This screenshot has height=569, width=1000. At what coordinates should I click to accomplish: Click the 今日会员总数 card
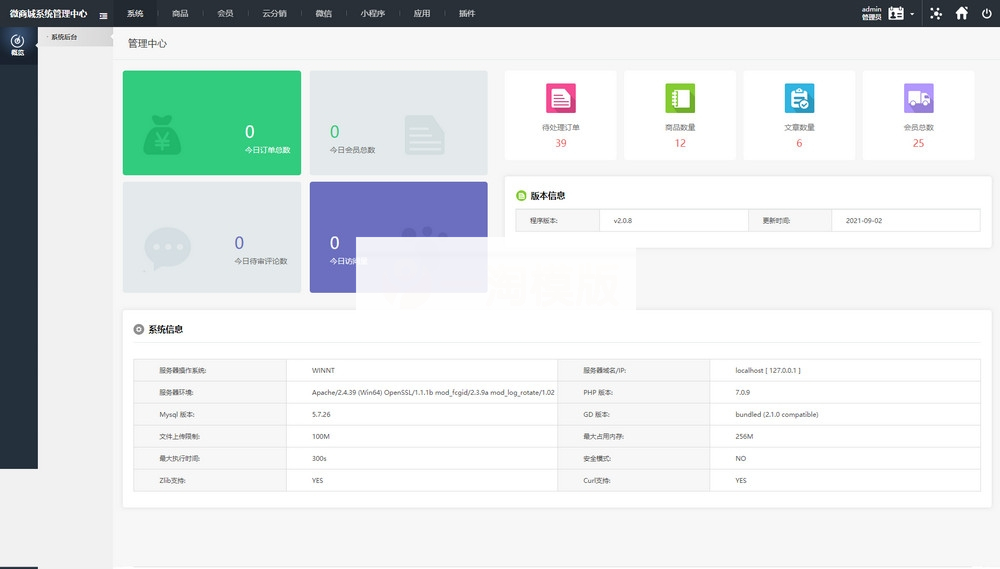(x=398, y=123)
